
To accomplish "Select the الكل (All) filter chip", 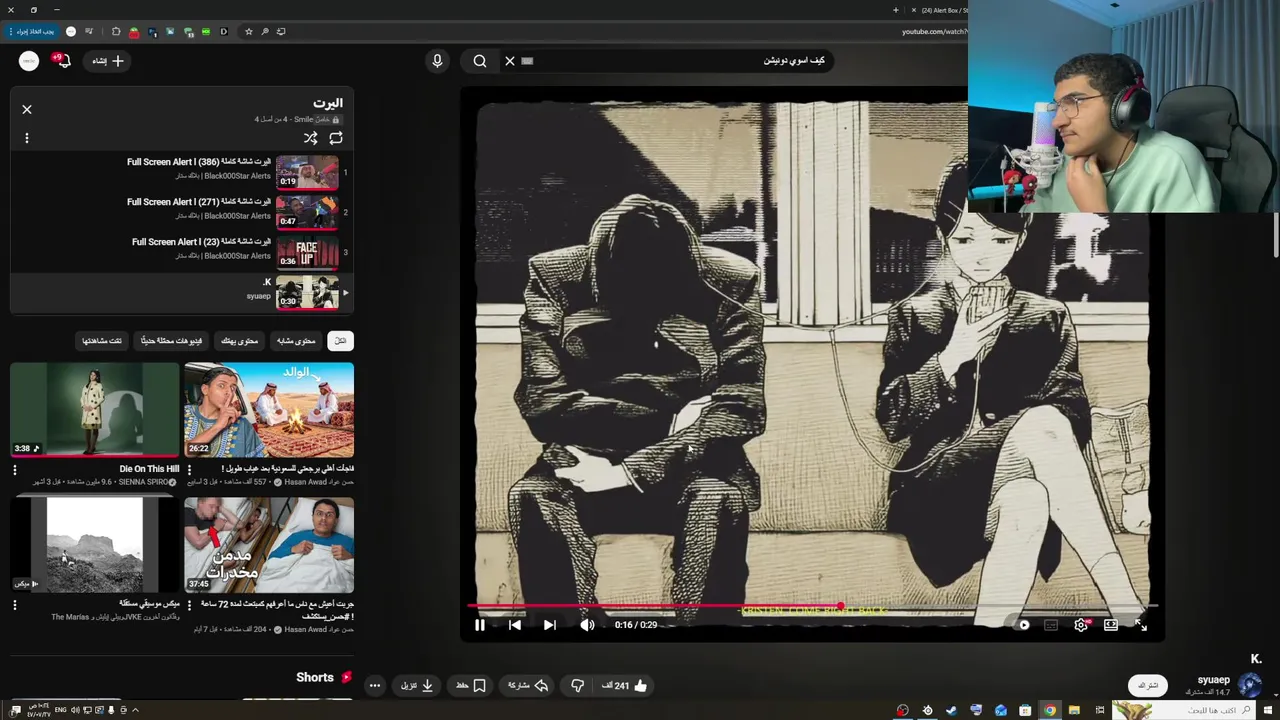I will pos(340,341).
